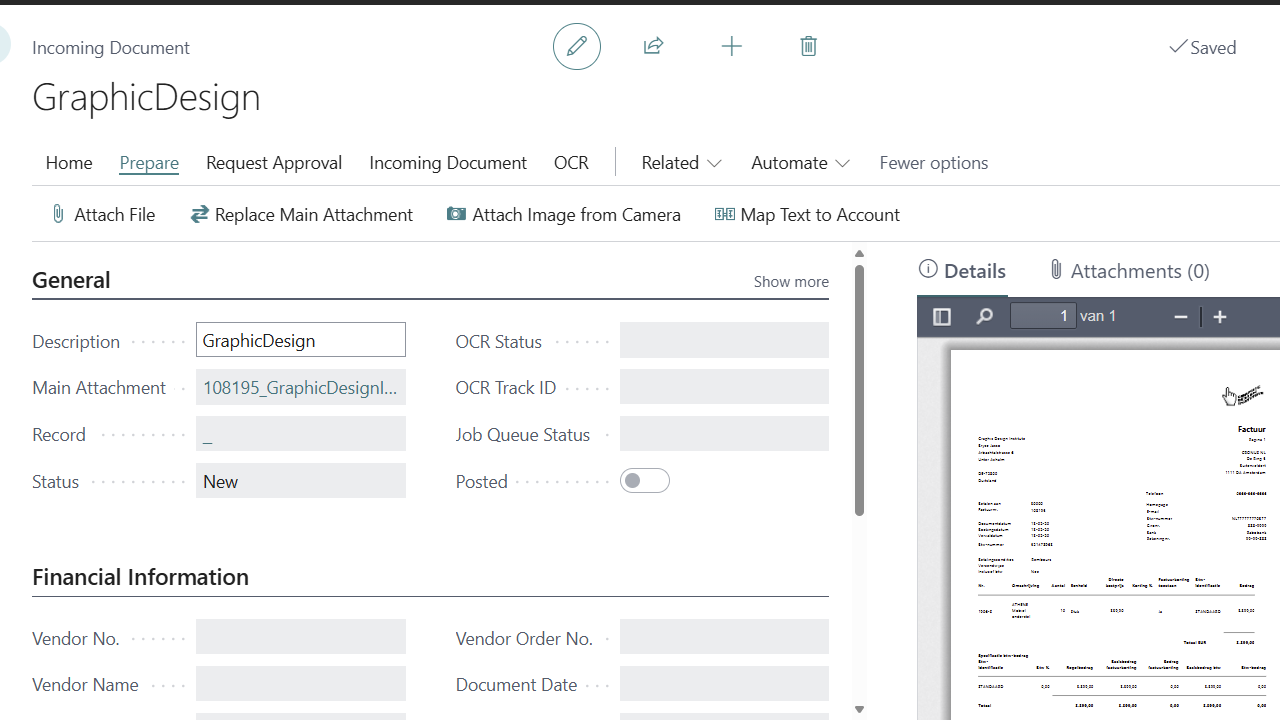Click Map Text to Account action
This screenshot has width=1280, height=720.
807,214
